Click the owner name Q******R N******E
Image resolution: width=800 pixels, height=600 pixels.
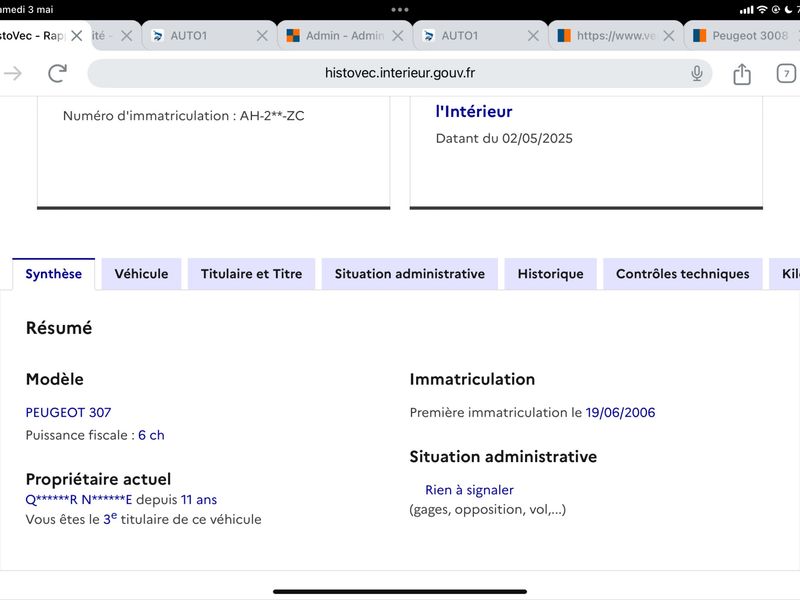pyautogui.click(x=79, y=499)
